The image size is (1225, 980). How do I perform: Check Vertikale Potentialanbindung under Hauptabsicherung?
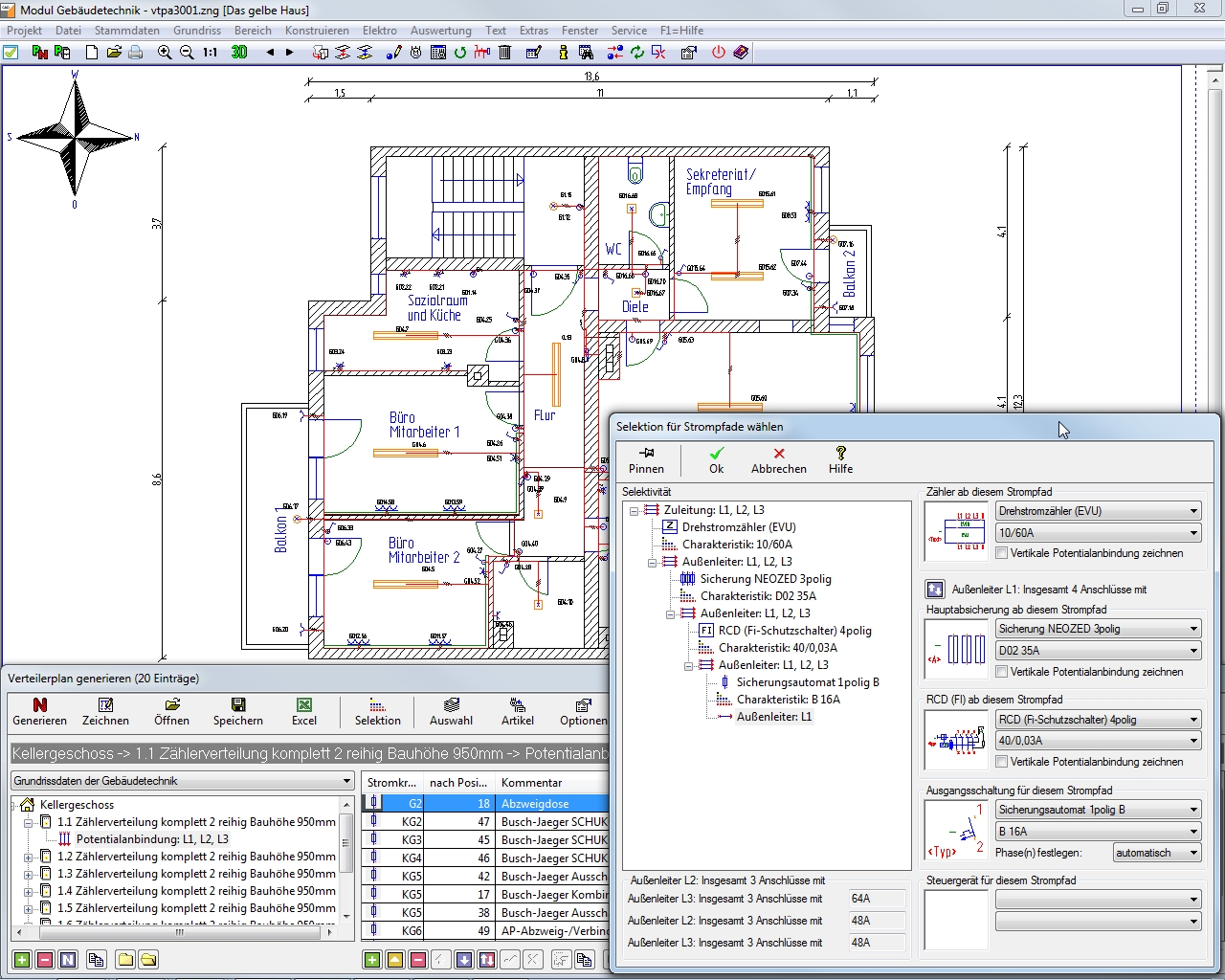[x=1002, y=672]
